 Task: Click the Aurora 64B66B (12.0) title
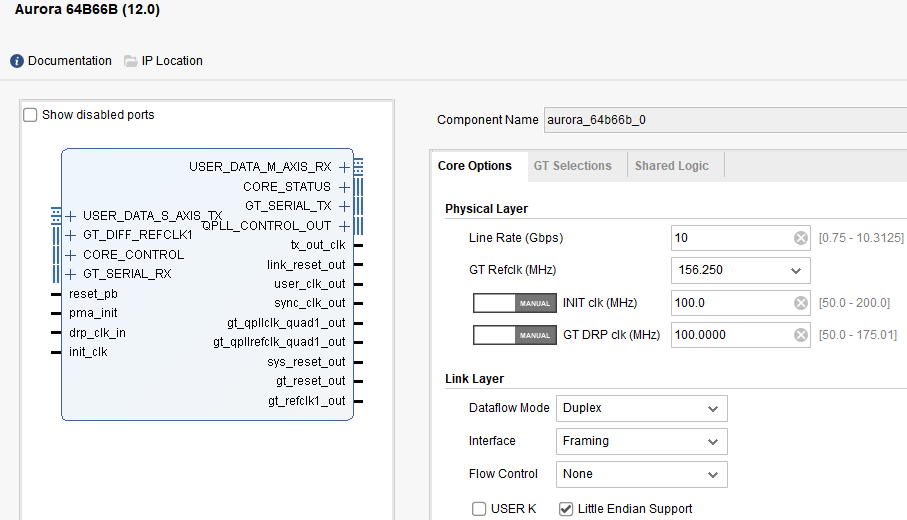click(x=87, y=9)
